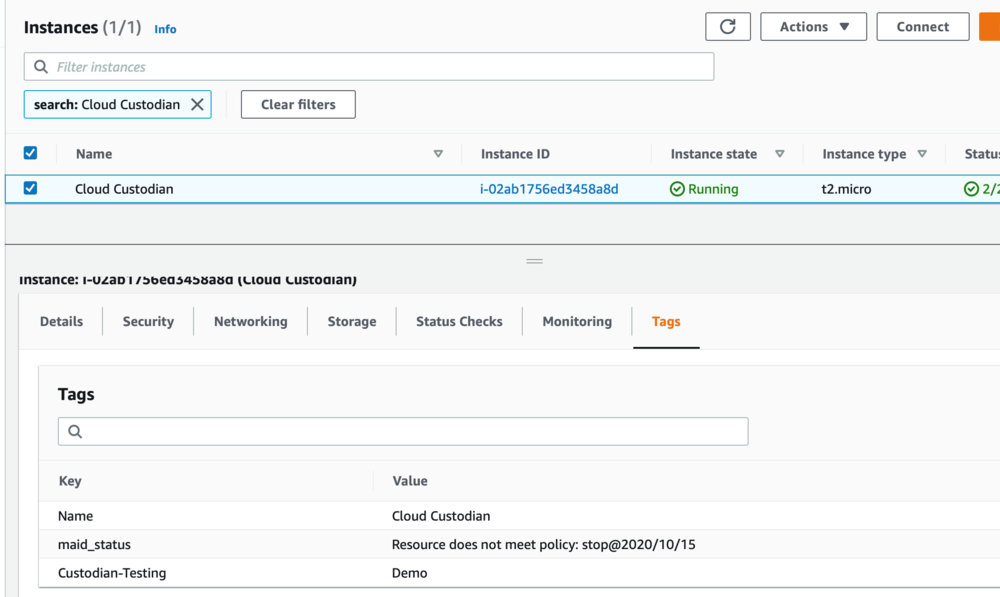Image resolution: width=1000 pixels, height=597 pixels.
Task: Uncheck the Cloud Custodian instance row checkbox
Action: click(x=29, y=188)
